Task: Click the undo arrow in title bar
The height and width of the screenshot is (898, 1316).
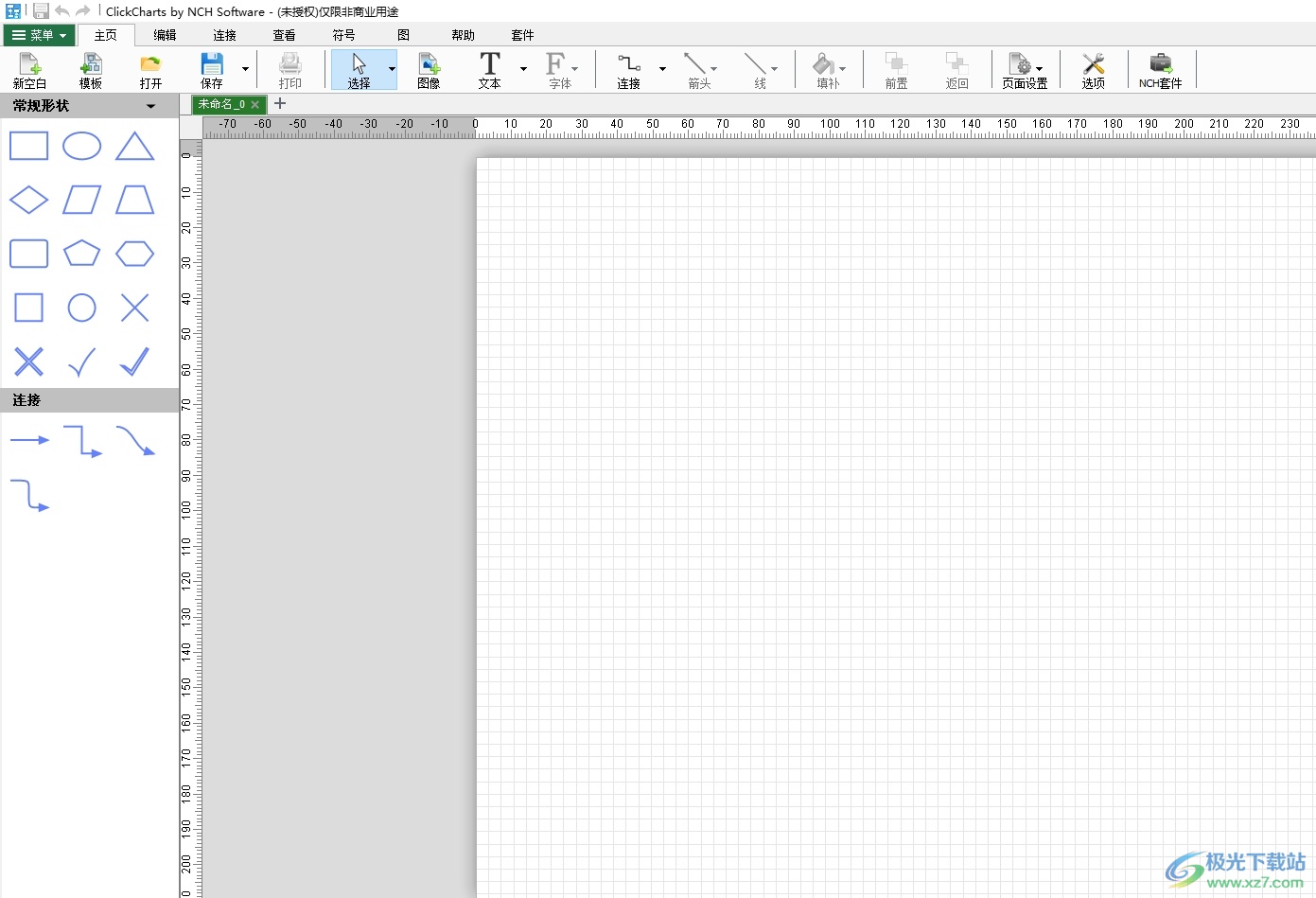Action: pyautogui.click(x=62, y=11)
